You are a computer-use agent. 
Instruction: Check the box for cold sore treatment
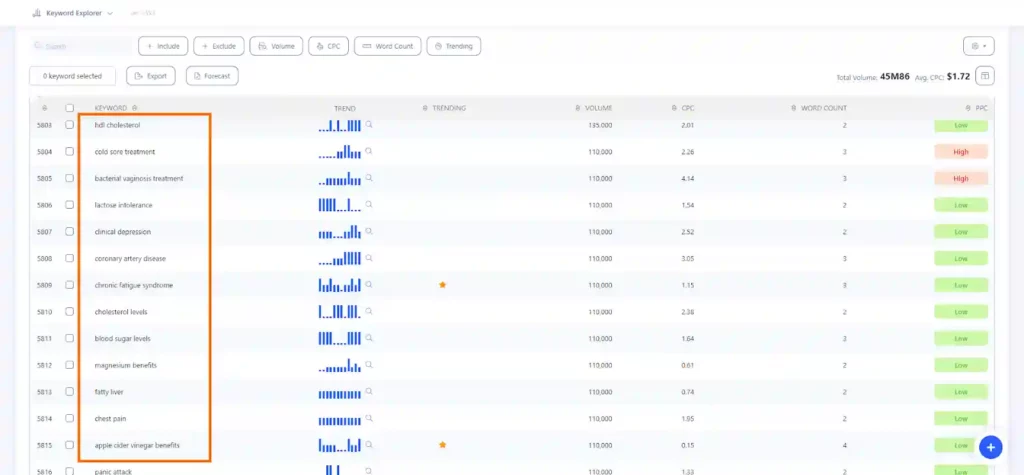[70, 152]
